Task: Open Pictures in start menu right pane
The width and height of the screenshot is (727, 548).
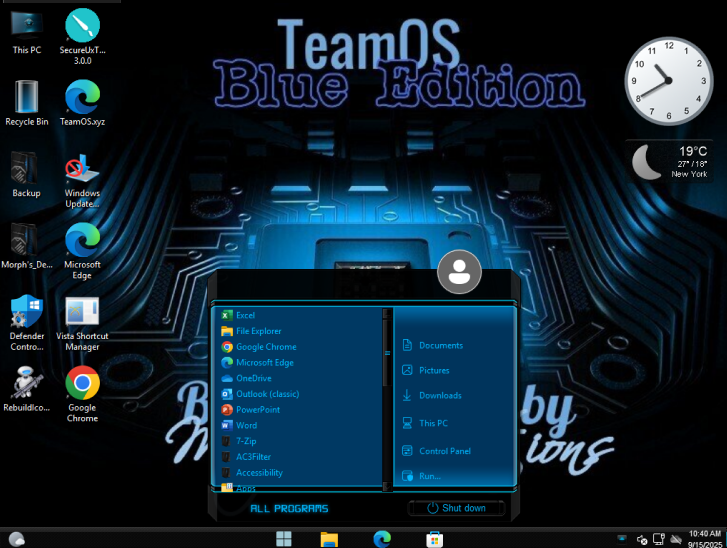Action: 426,370
